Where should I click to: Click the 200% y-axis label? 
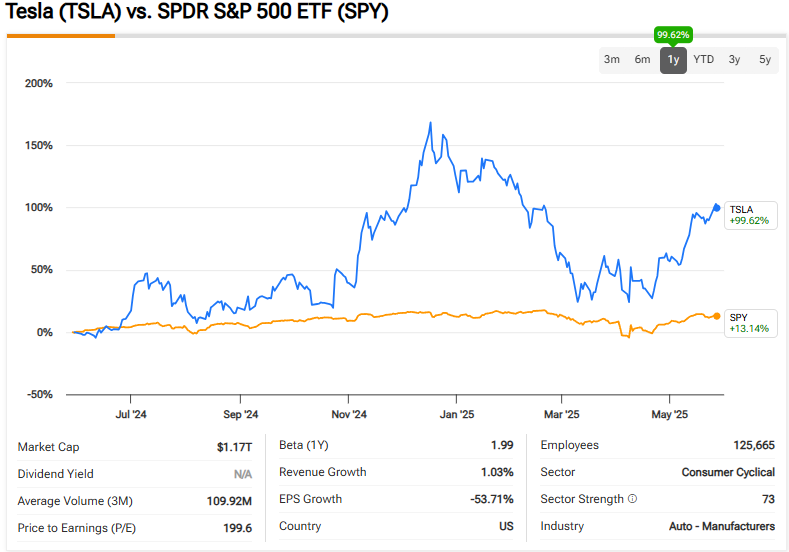click(x=39, y=84)
